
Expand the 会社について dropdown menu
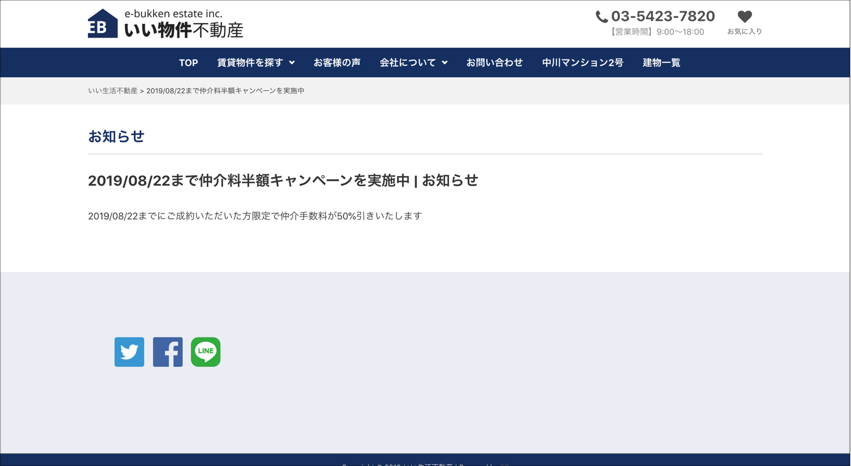(x=413, y=63)
